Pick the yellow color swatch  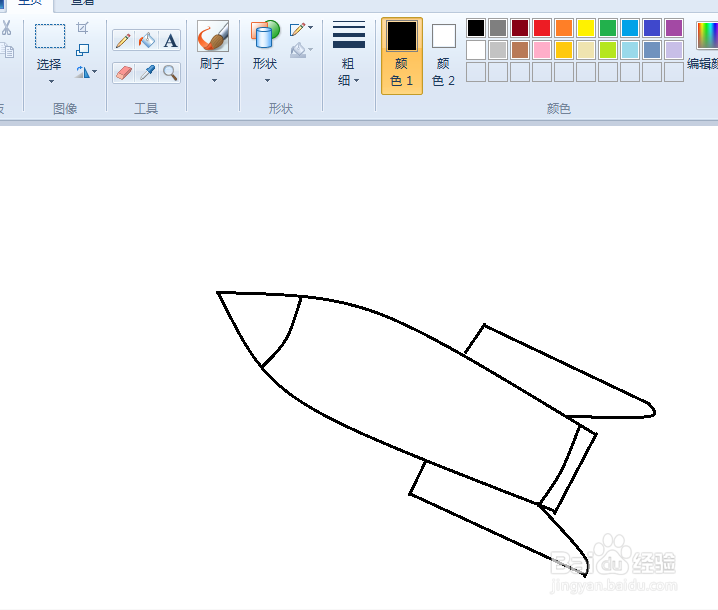click(586, 28)
